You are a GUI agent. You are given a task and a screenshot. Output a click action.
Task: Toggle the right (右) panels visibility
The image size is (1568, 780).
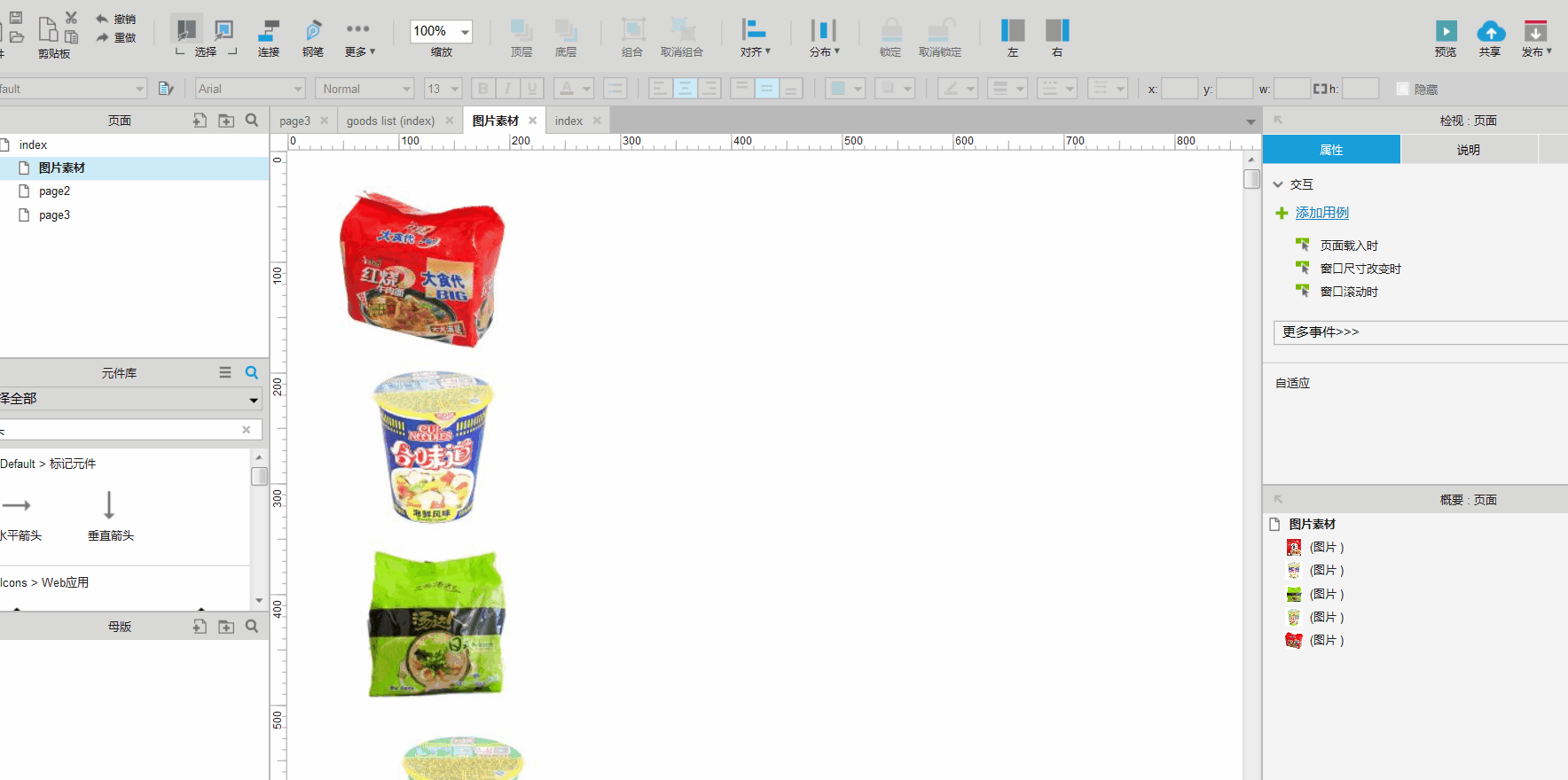pos(1057,39)
